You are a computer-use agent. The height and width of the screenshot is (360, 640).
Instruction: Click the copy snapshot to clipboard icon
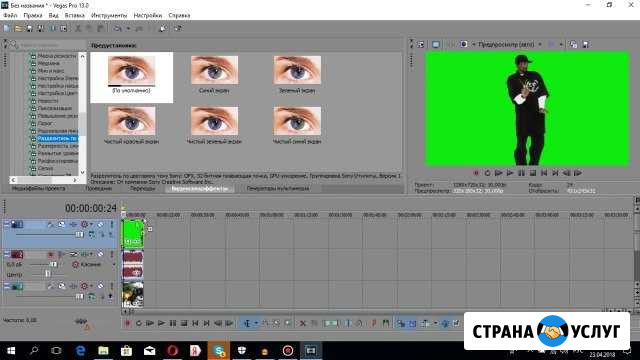(x=573, y=44)
